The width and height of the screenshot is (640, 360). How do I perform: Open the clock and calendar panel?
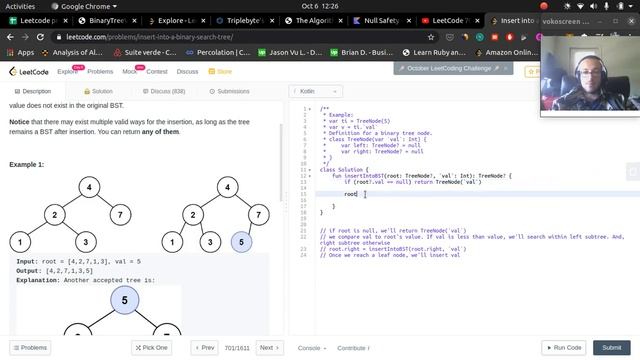[x=320, y=6]
